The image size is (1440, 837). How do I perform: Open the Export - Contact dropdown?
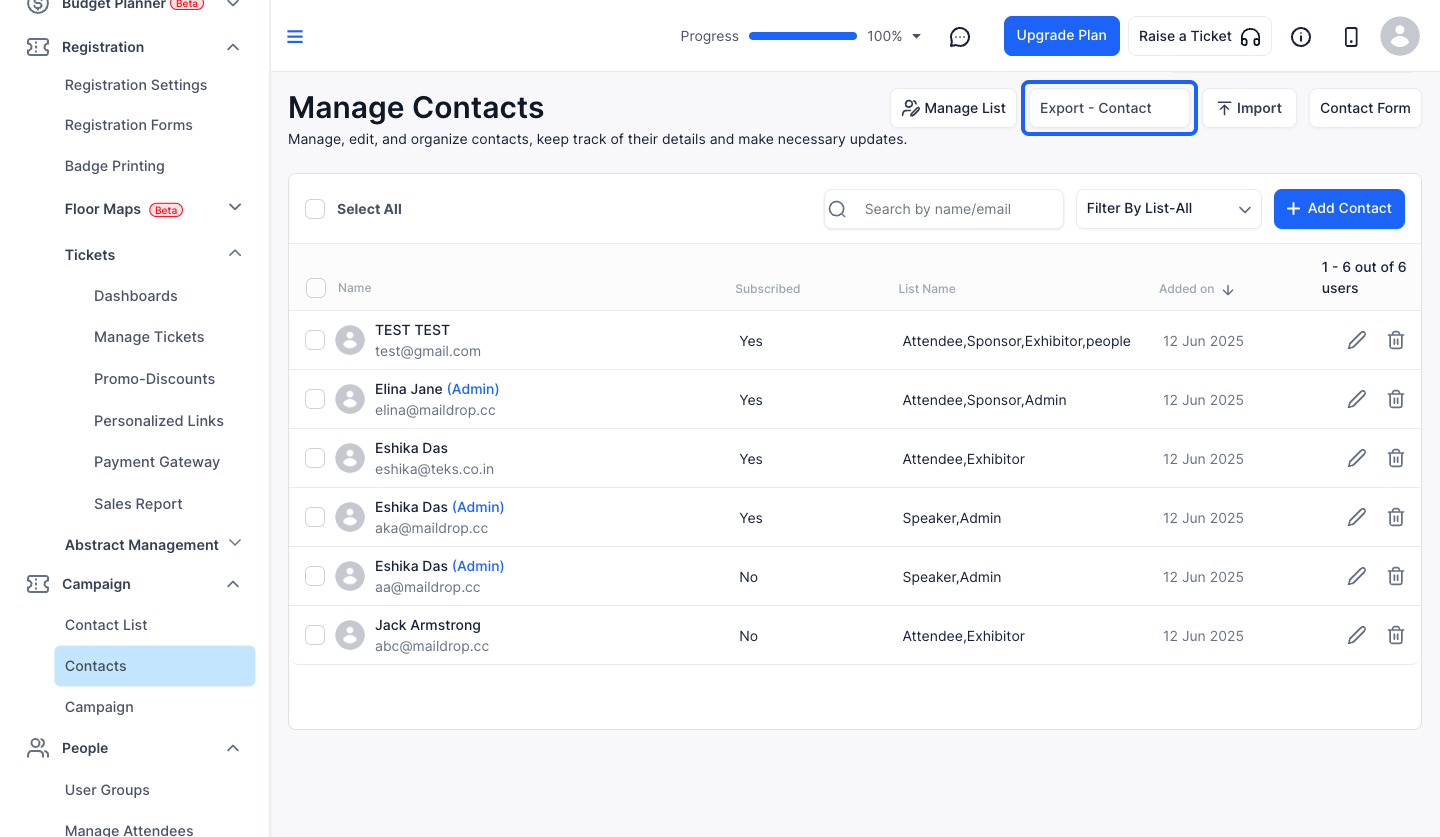point(1109,108)
